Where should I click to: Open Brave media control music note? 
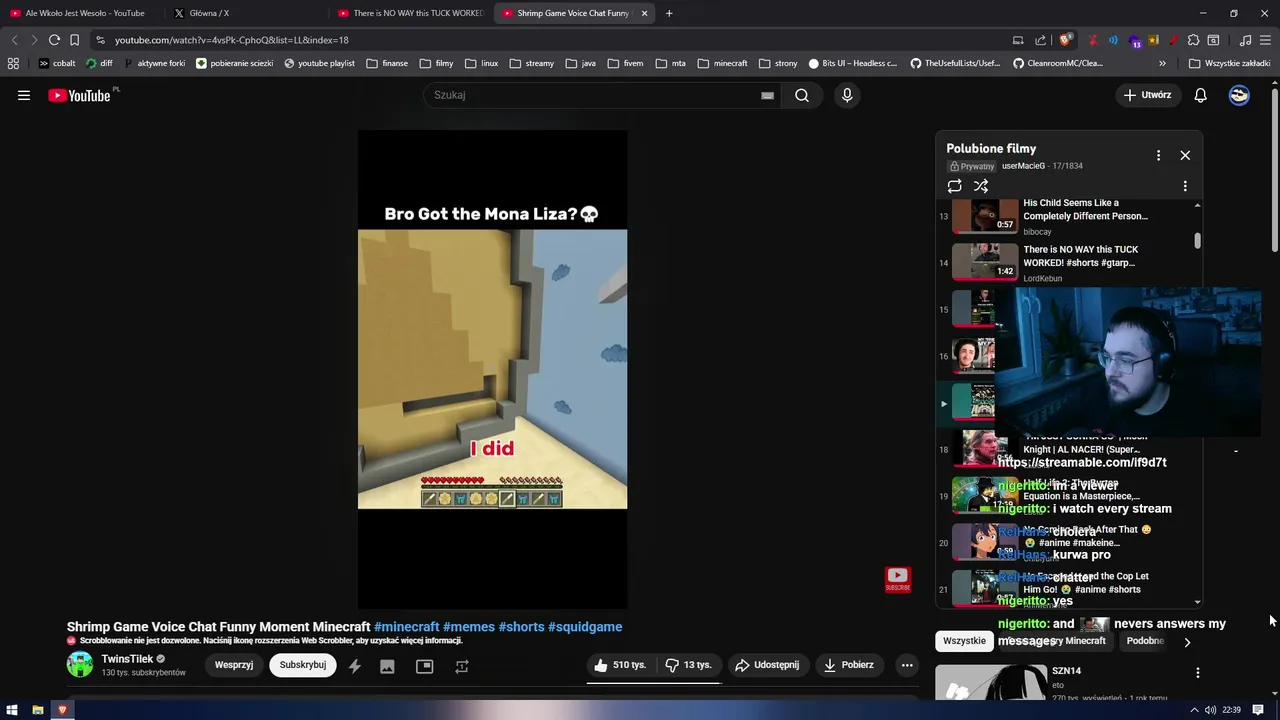pos(1245,40)
